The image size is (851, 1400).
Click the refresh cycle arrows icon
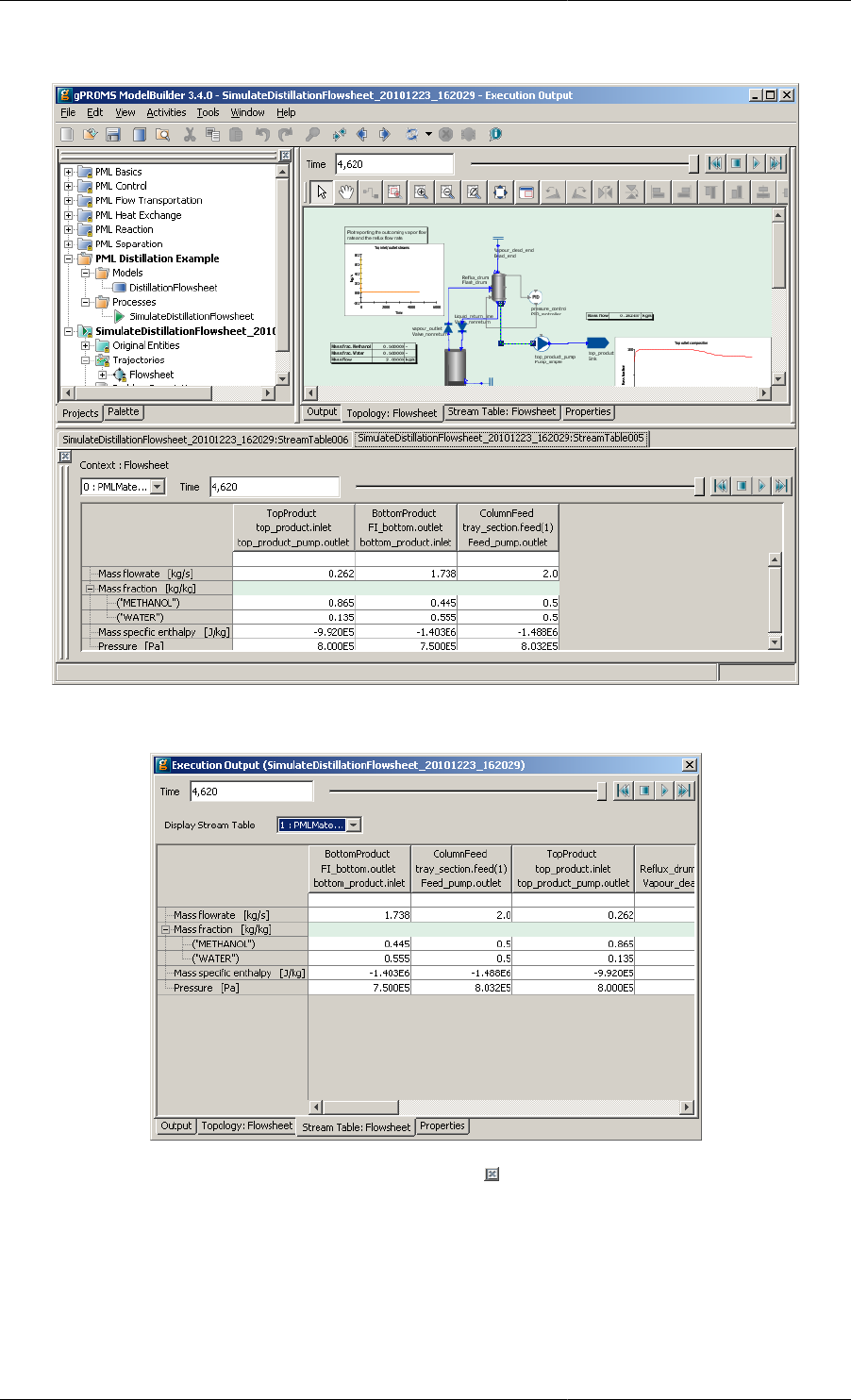412,135
